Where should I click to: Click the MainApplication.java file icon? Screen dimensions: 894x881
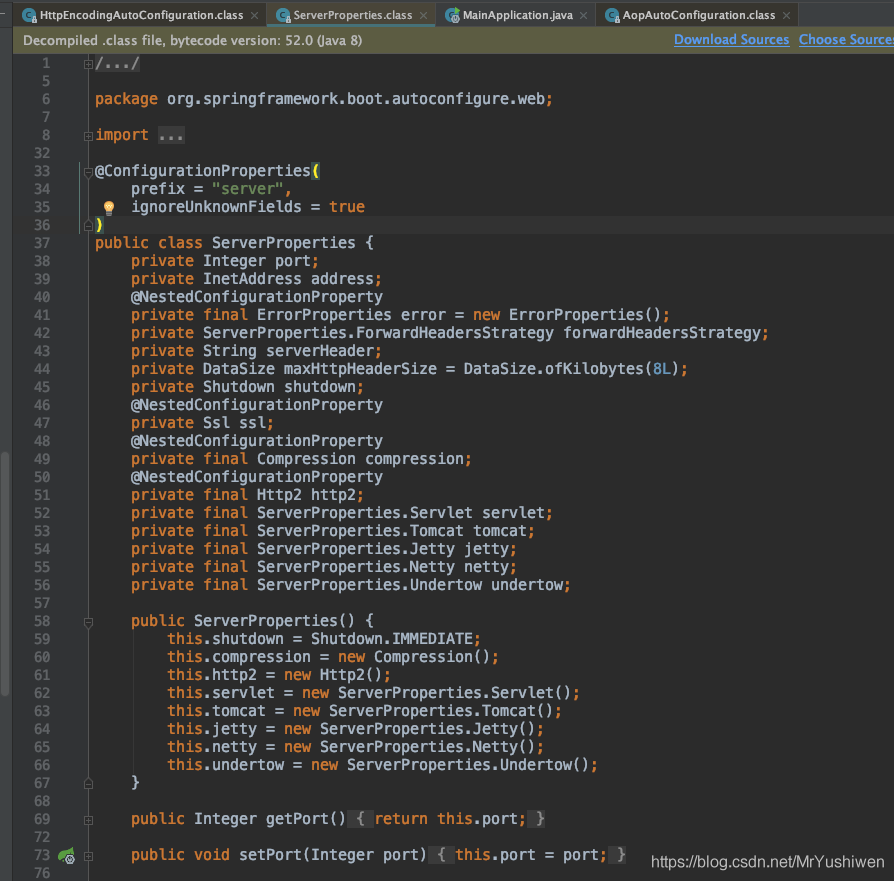452,16
